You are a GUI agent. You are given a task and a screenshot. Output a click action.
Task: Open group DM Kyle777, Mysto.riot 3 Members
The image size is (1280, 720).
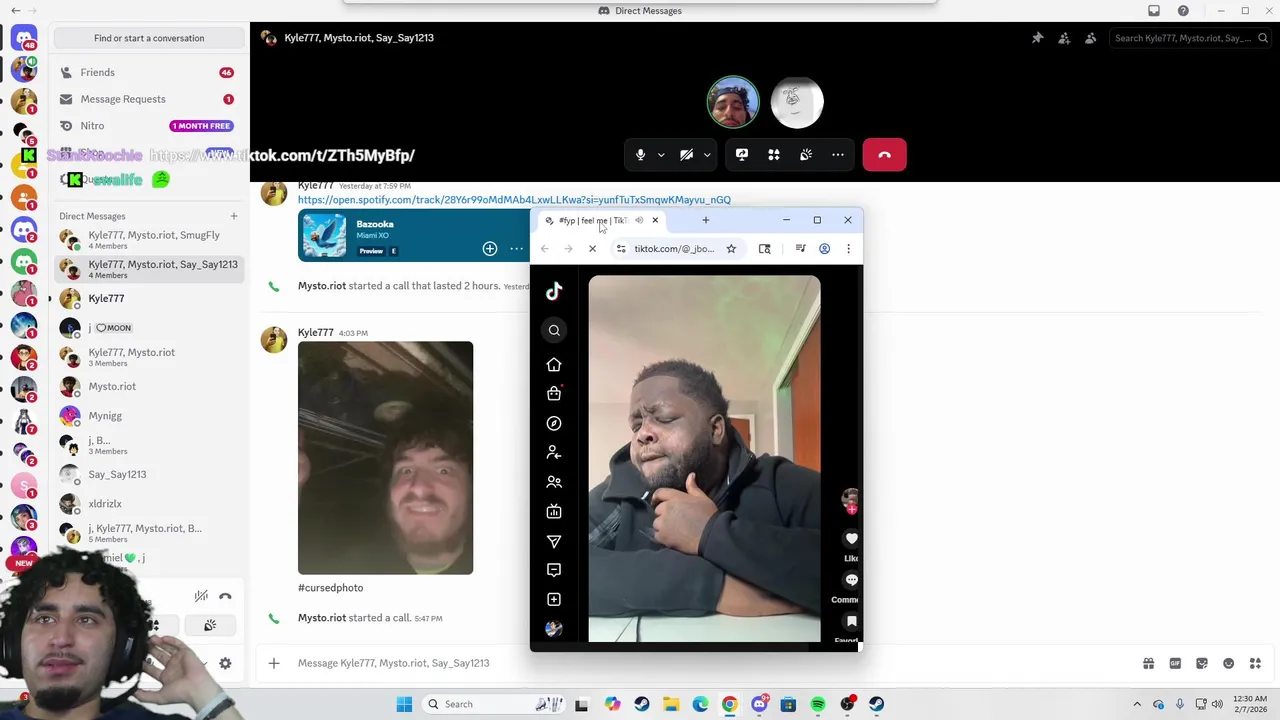point(149,357)
